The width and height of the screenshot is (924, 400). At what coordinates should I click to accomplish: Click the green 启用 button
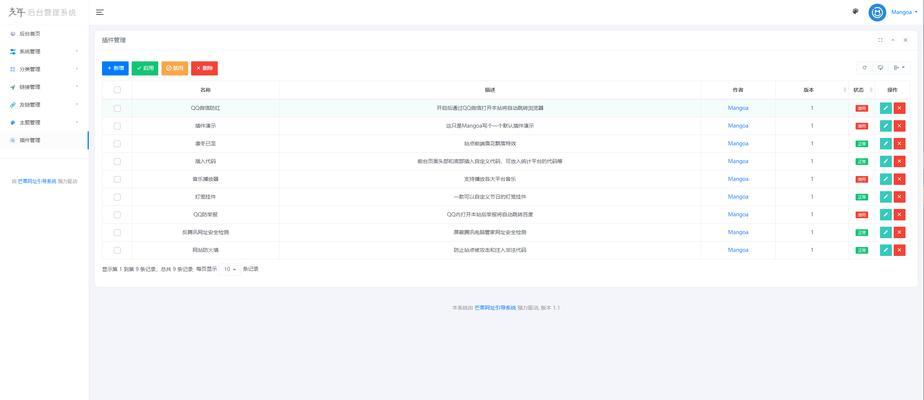(145, 68)
